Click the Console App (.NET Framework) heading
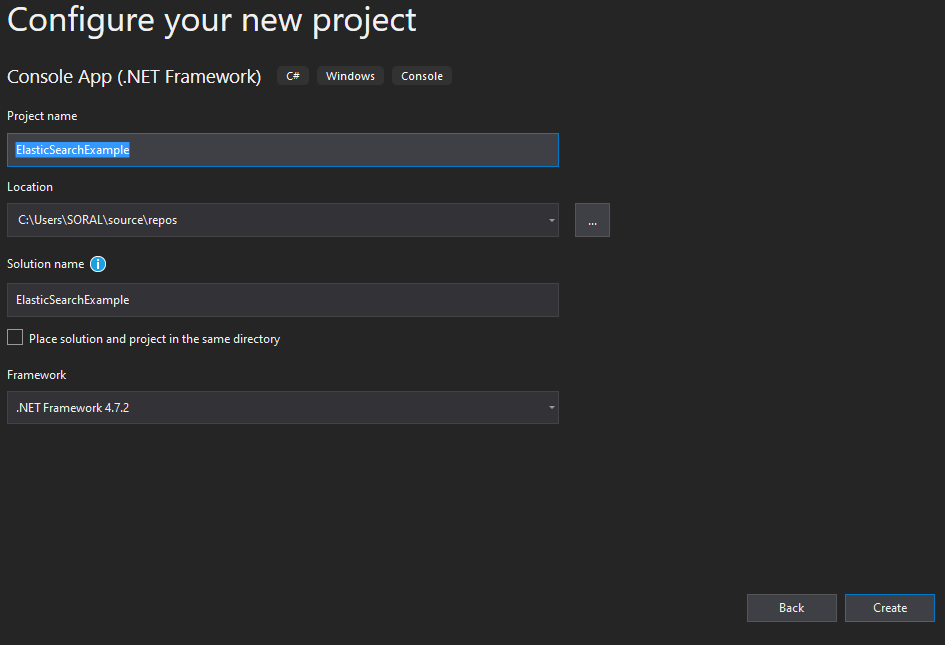945x645 pixels. tap(134, 77)
